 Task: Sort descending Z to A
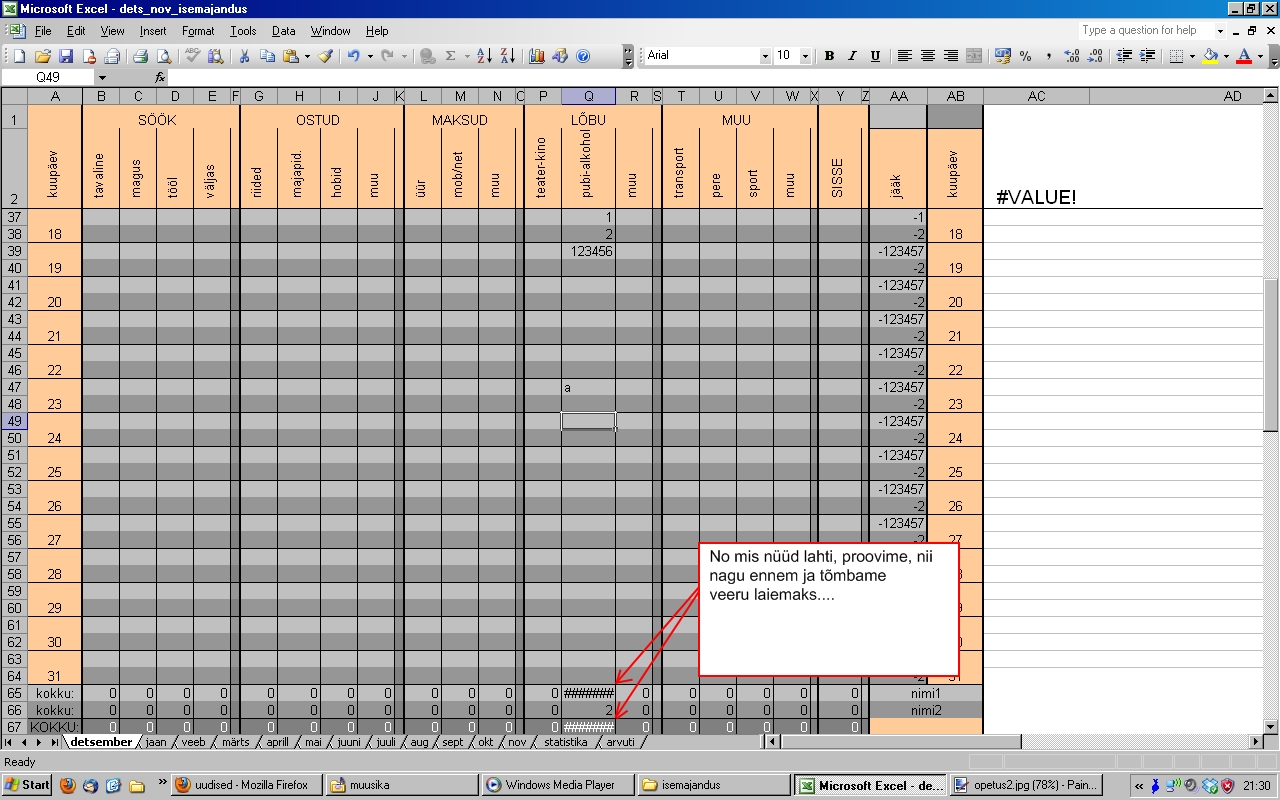click(507, 56)
